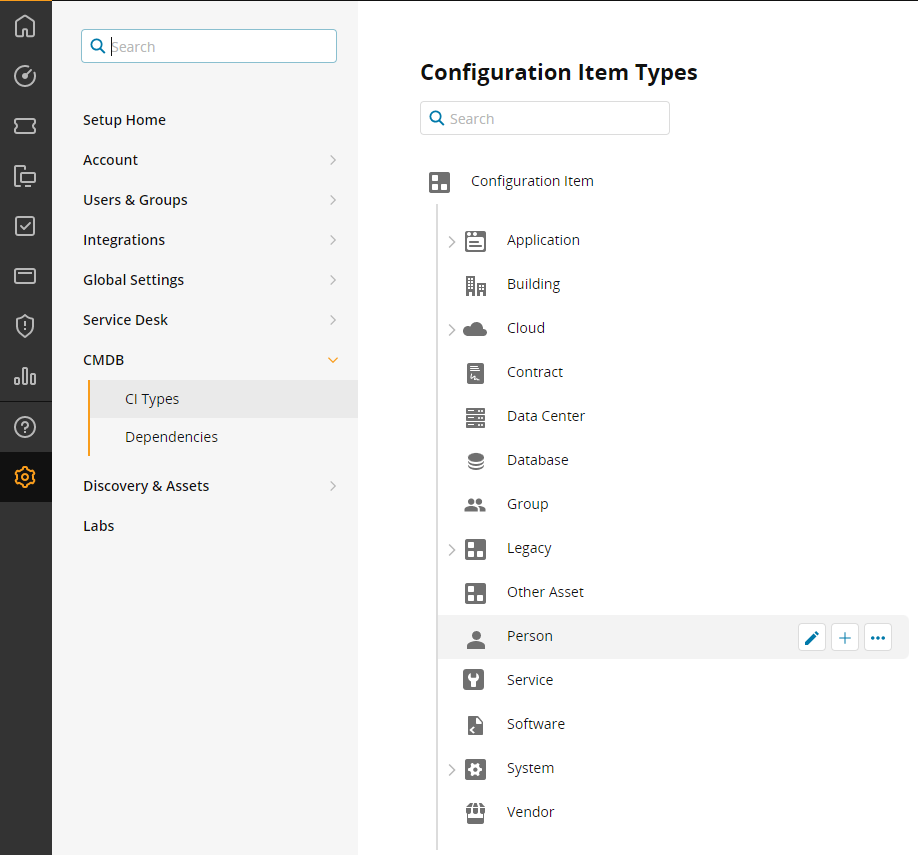This screenshot has width=918, height=855.
Task: Collapse the CMDB menu section
Action: [333, 360]
